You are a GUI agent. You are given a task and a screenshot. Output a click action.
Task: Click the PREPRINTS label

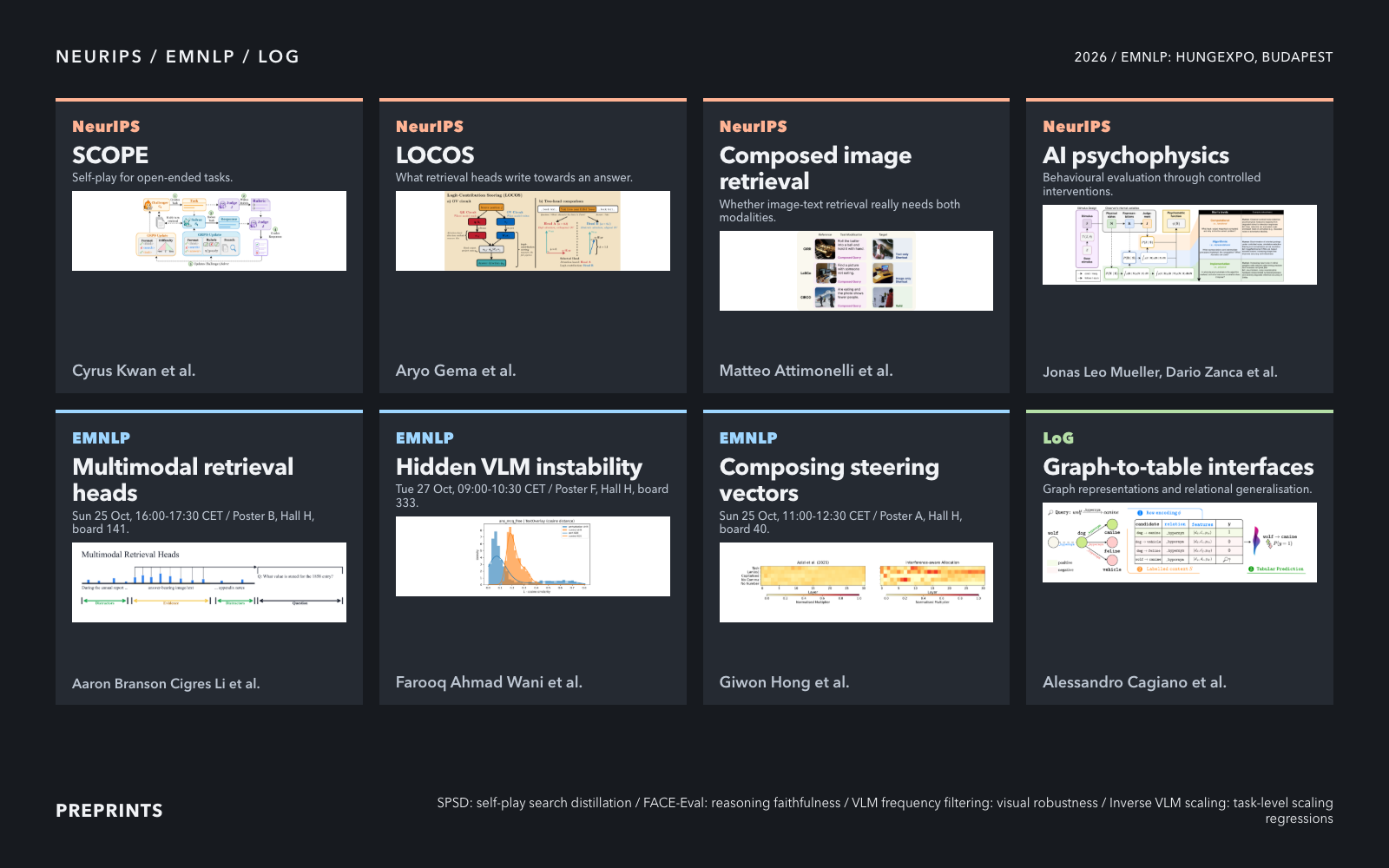coord(109,811)
